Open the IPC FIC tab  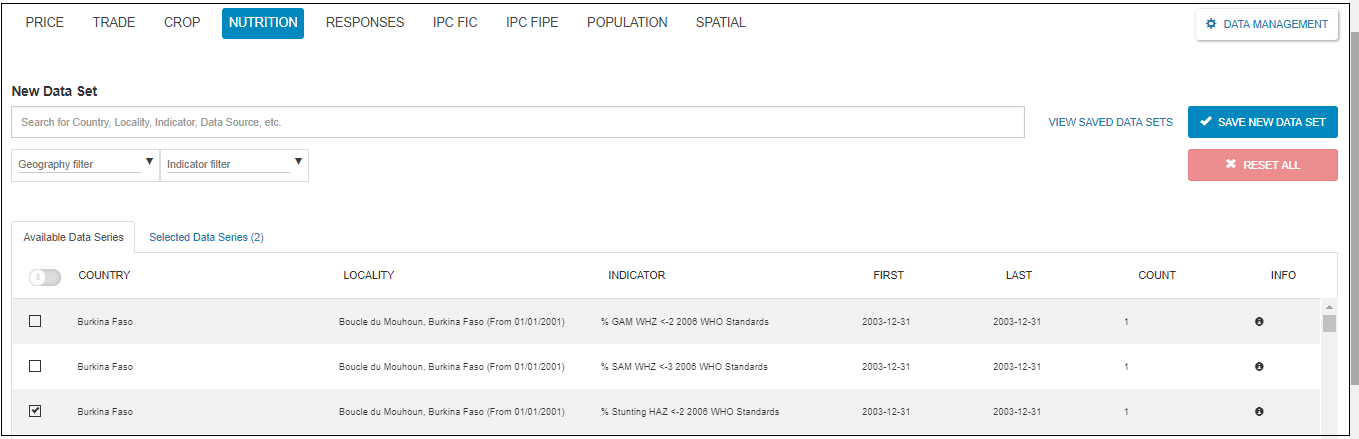coord(455,23)
